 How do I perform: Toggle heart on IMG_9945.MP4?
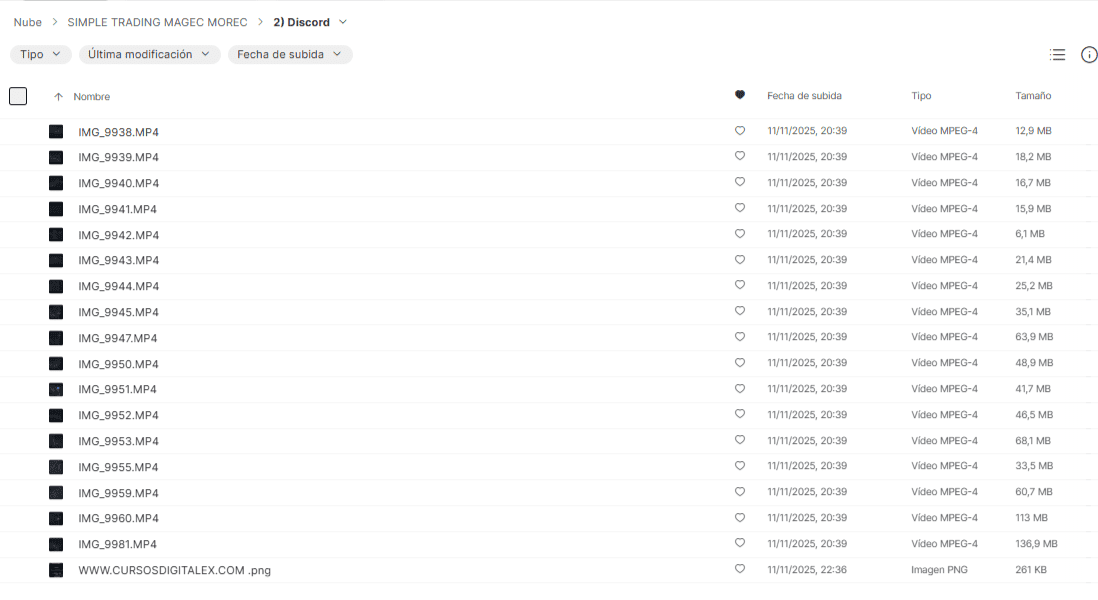point(740,311)
